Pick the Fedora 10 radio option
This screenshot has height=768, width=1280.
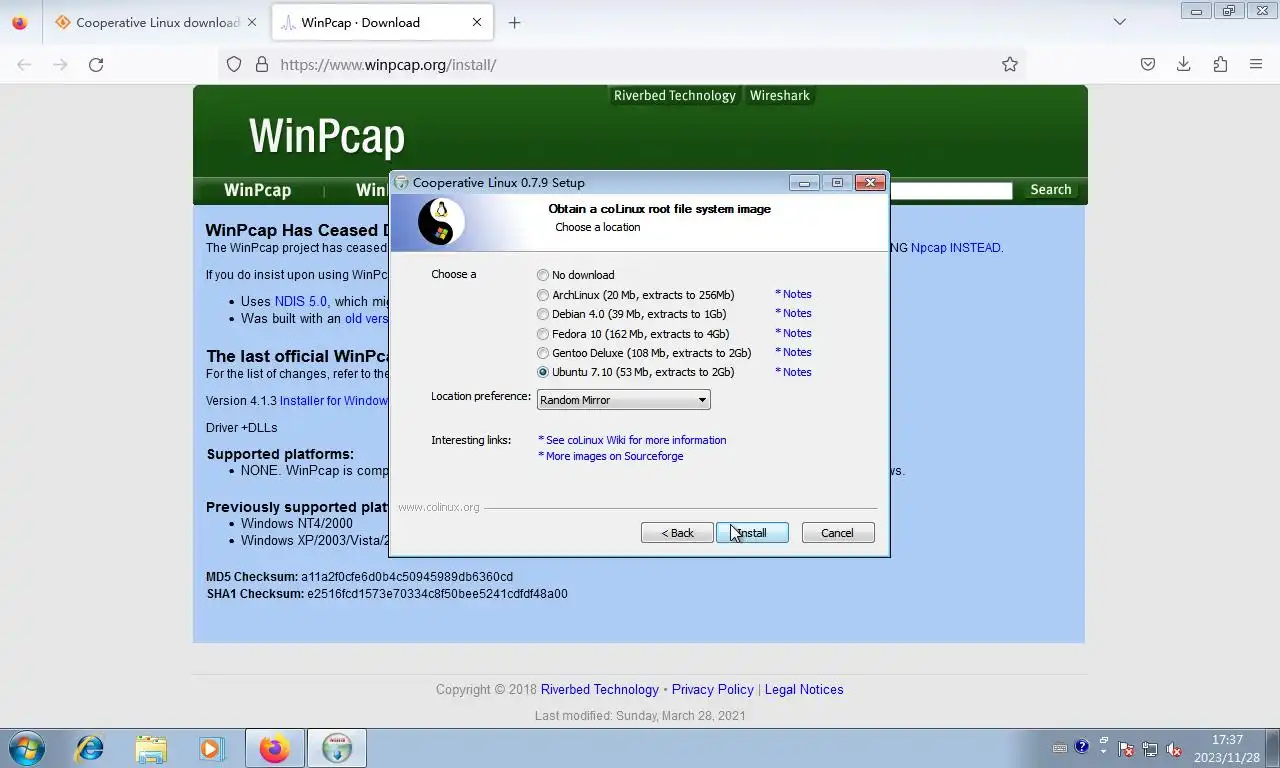tap(633, 334)
